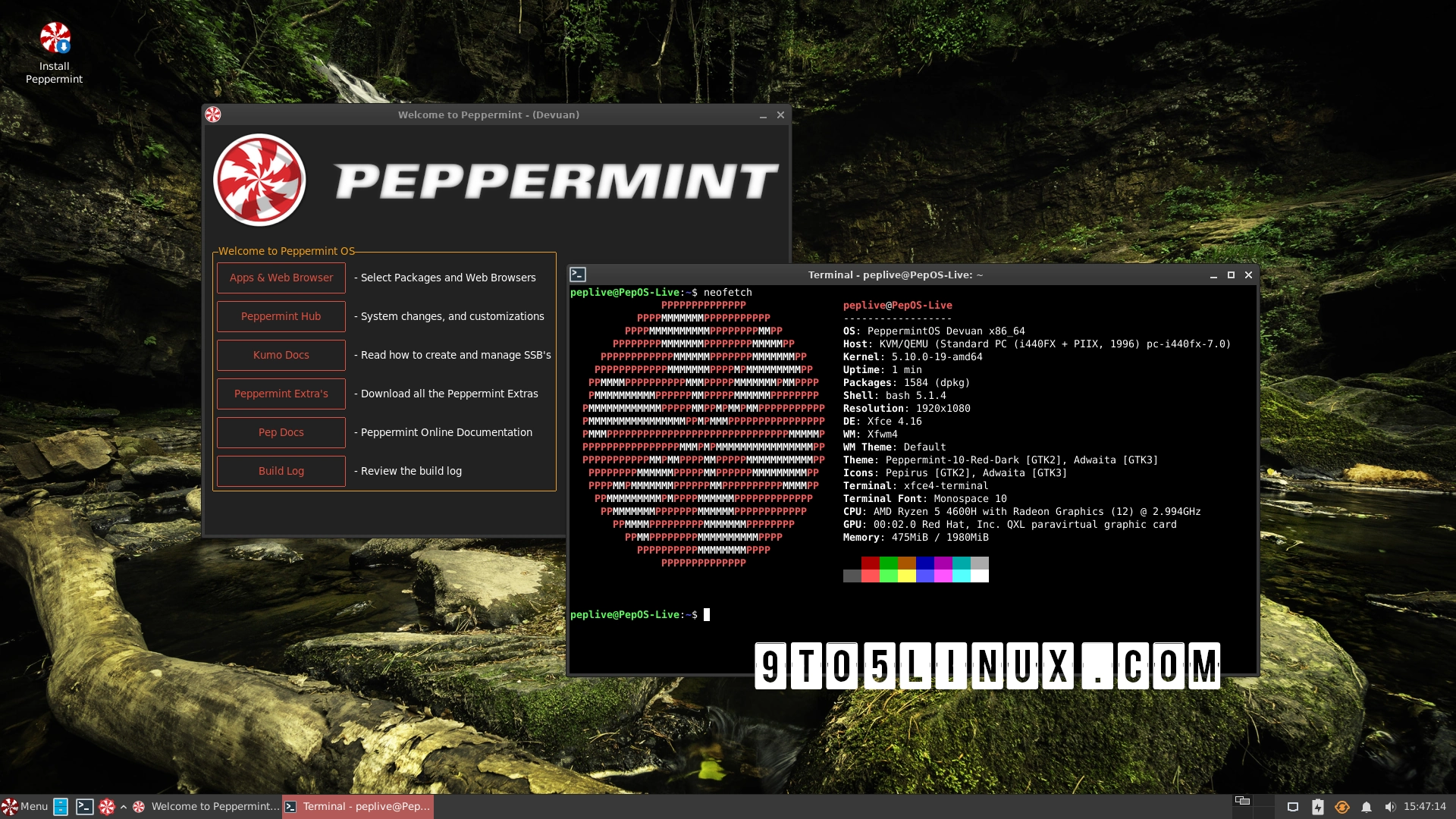Expand the hidden taskbar icons chevron
The image size is (1456, 819).
(x=124, y=807)
